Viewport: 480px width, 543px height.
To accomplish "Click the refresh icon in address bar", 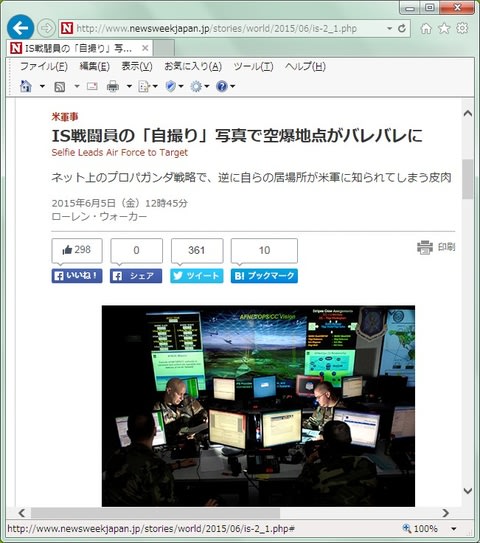I will 402,28.
